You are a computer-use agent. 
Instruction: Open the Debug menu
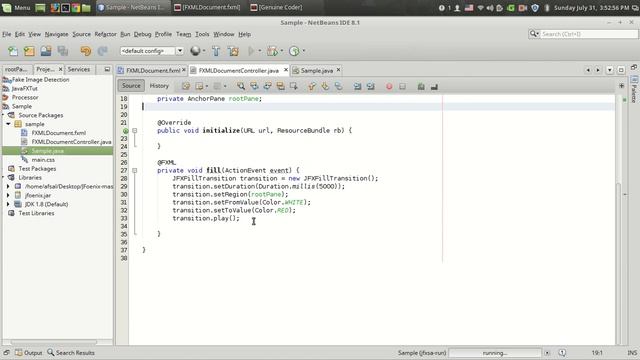click(142, 34)
